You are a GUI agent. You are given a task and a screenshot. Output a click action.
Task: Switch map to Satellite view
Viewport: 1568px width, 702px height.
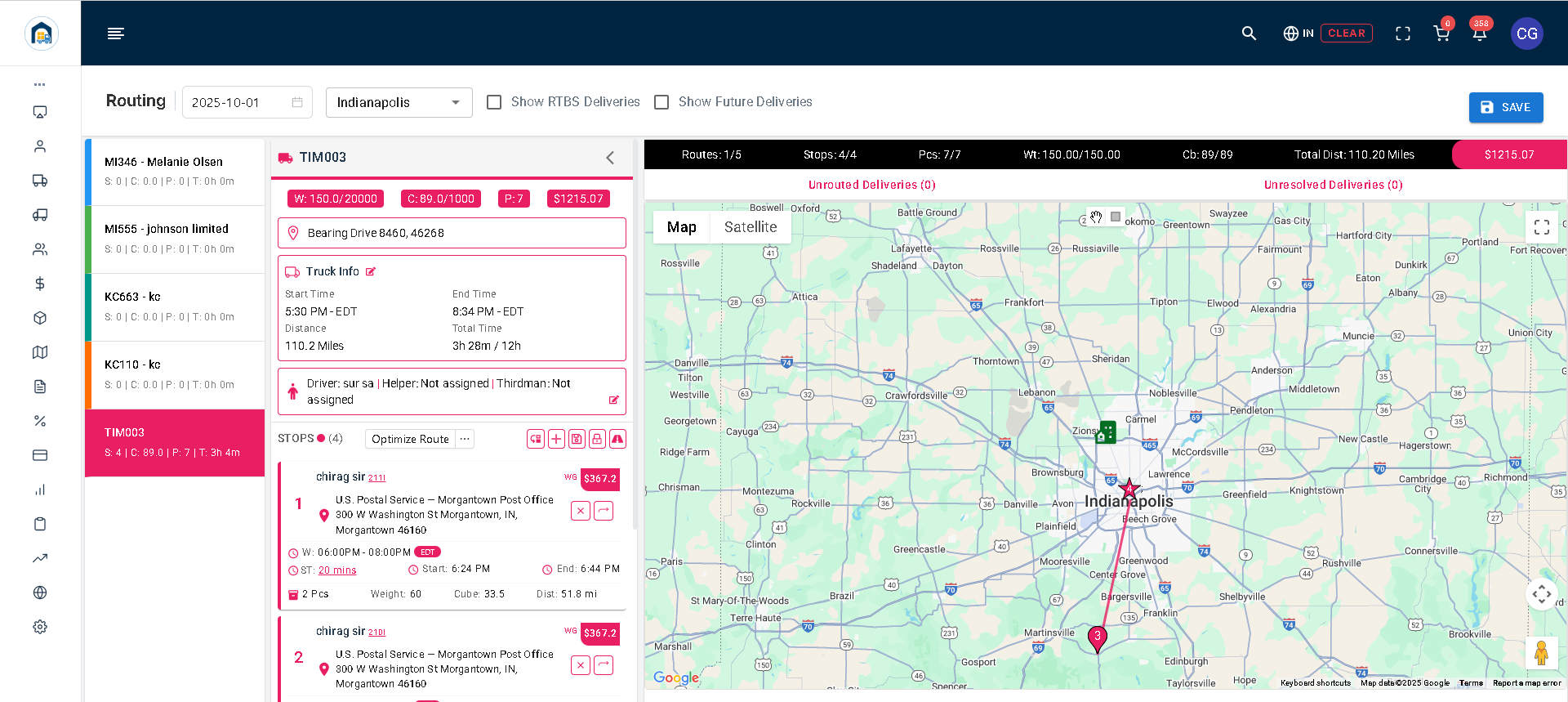pyautogui.click(x=750, y=227)
